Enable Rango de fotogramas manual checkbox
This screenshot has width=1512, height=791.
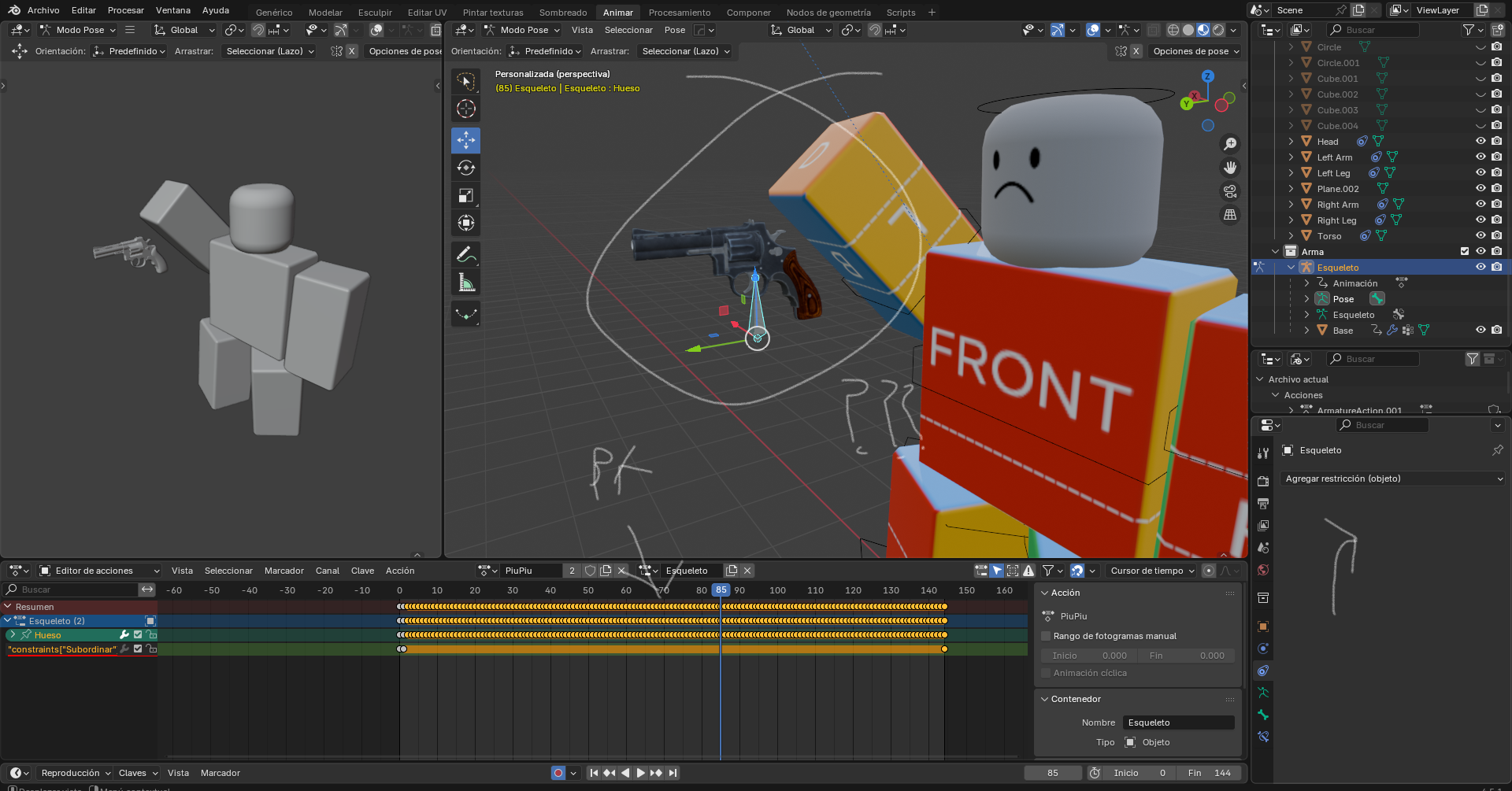click(1047, 636)
